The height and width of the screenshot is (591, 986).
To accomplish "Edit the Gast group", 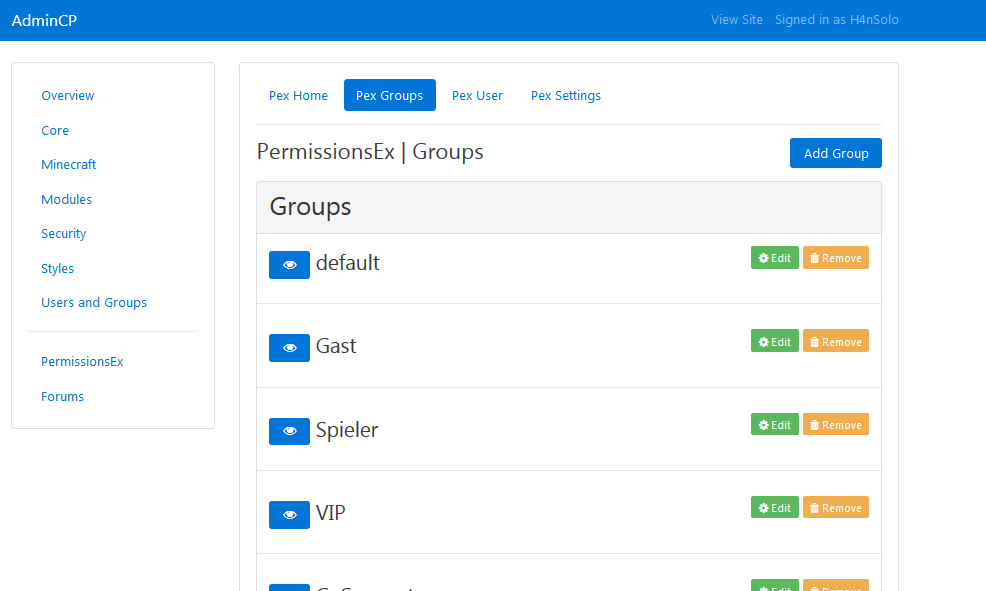I will [x=774, y=342].
